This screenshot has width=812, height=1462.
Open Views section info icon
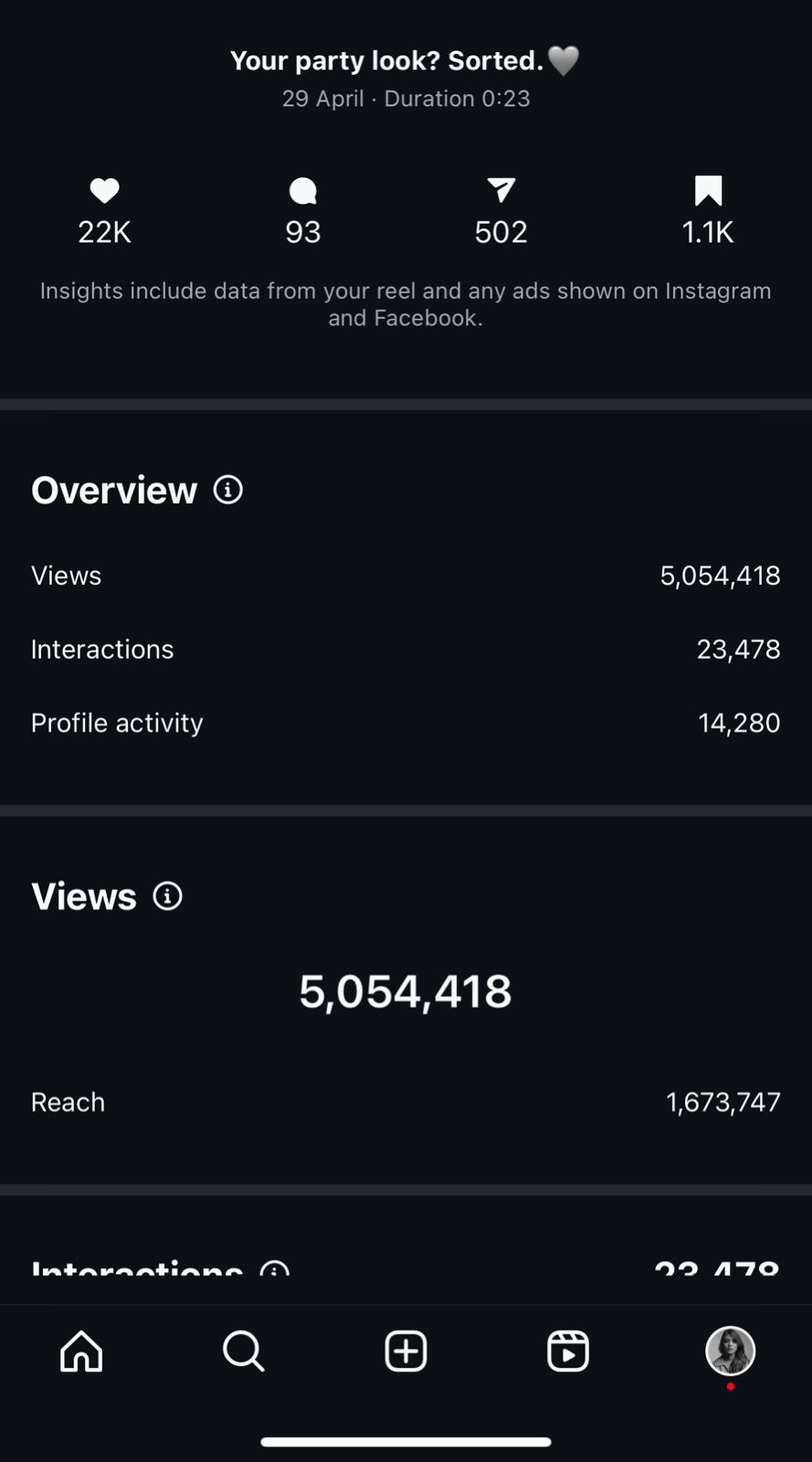click(167, 896)
